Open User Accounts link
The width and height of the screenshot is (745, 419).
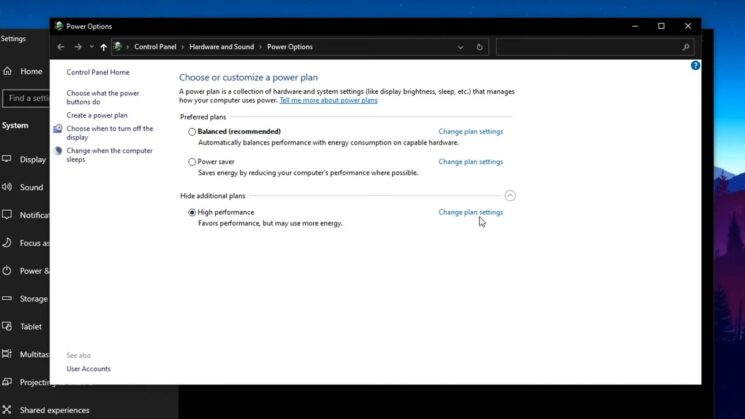pyautogui.click(x=88, y=369)
